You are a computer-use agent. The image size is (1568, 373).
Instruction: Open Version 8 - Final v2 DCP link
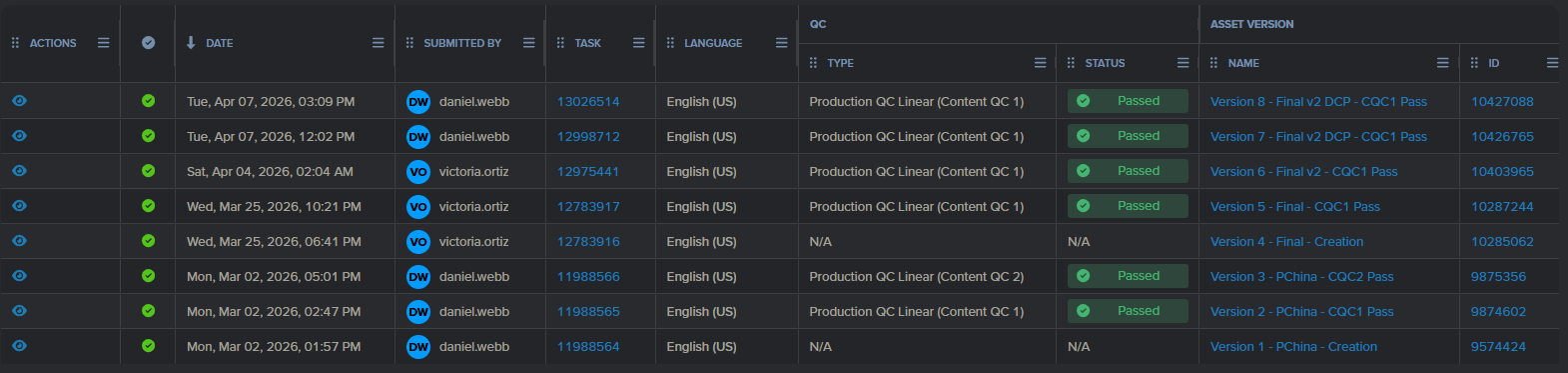tap(1318, 102)
